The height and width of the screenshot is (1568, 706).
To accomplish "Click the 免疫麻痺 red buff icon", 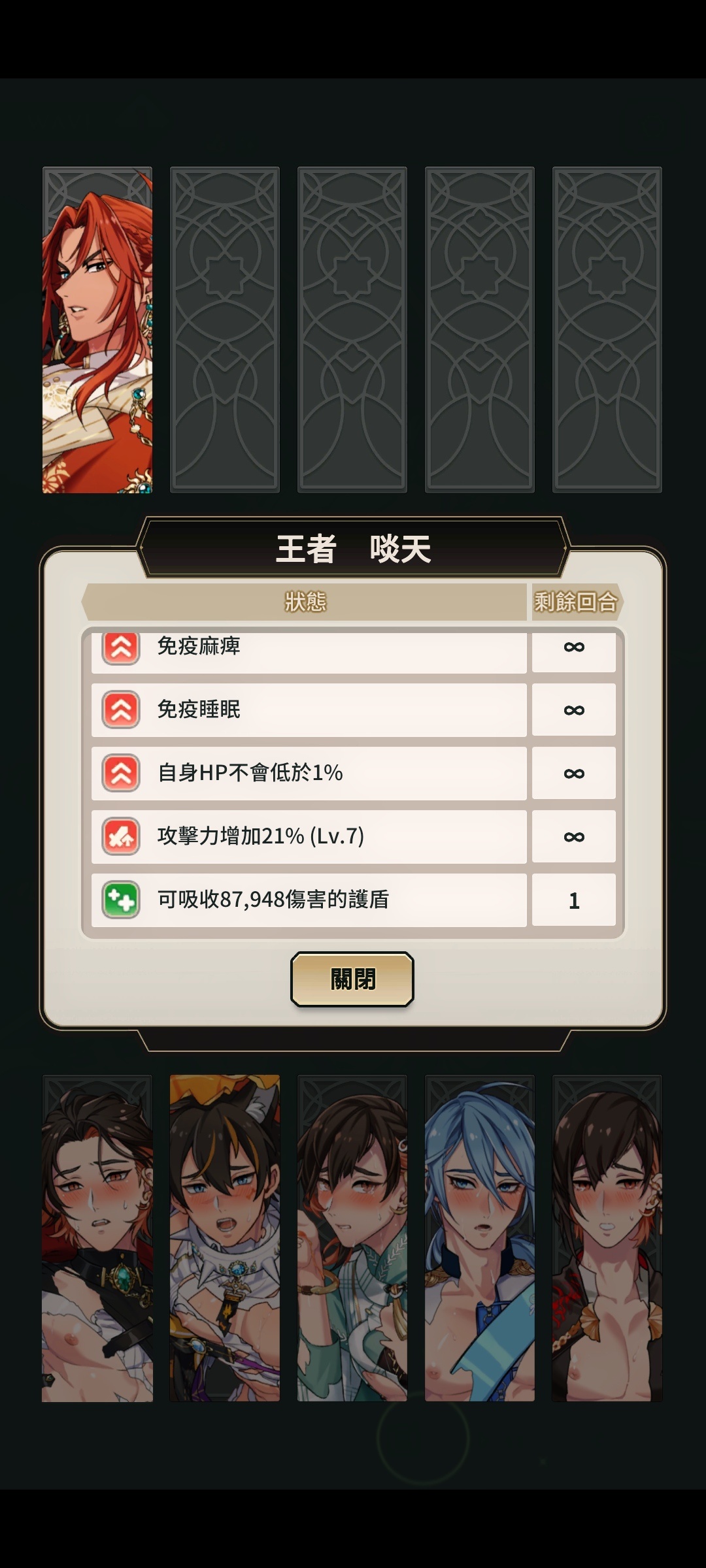I will 121,648.
